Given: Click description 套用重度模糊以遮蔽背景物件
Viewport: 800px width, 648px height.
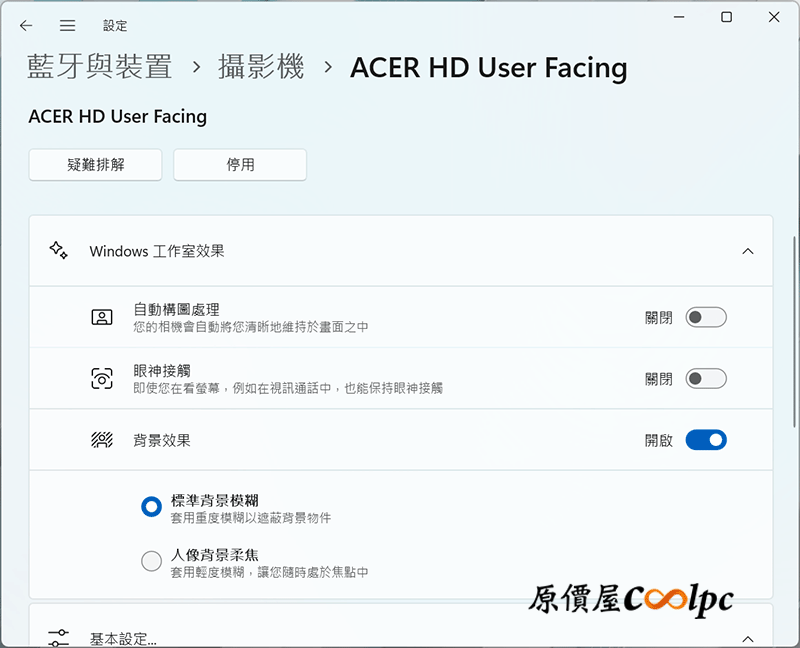Looking at the screenshot, I should pyautogui.click(x=251, y=518).
